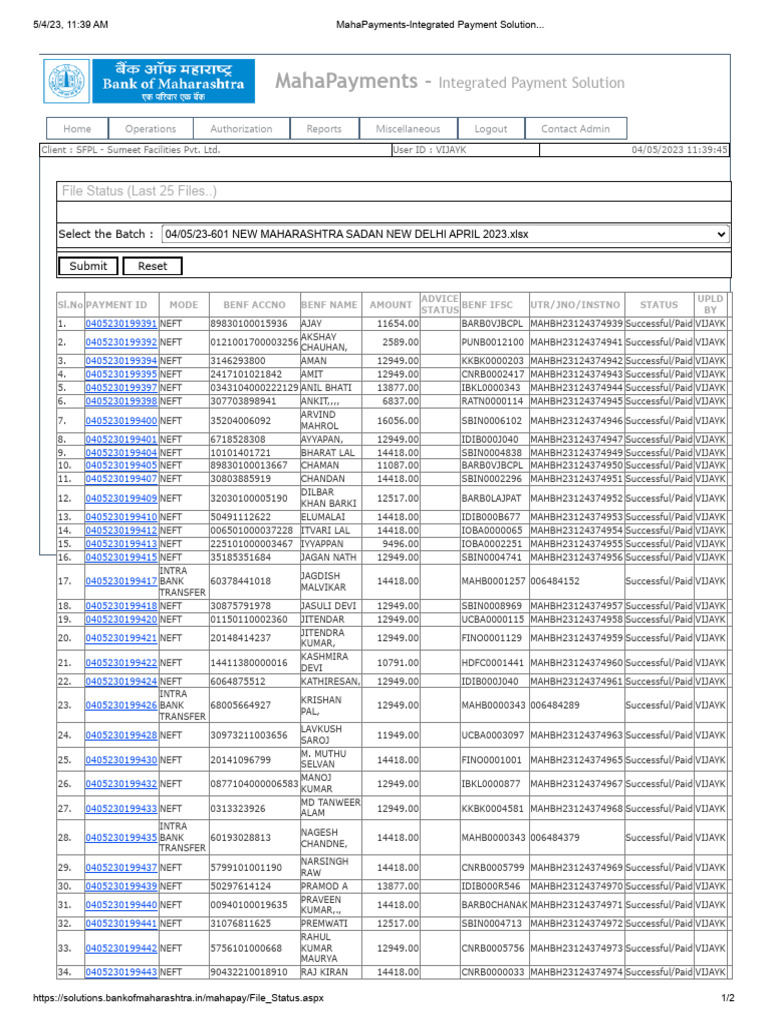
Task: Open payment ID 0405230199439 link
Action: tap(121, 886)
